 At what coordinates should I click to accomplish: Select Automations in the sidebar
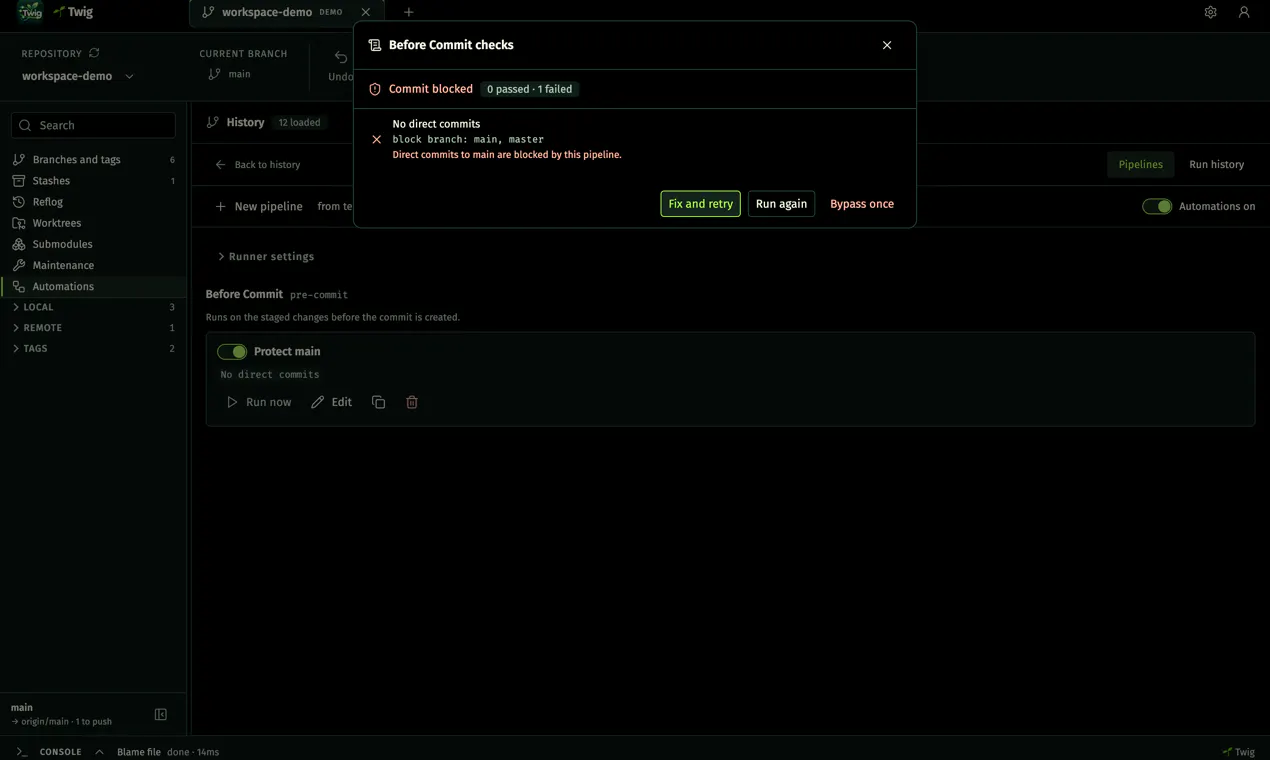(93, 286)
